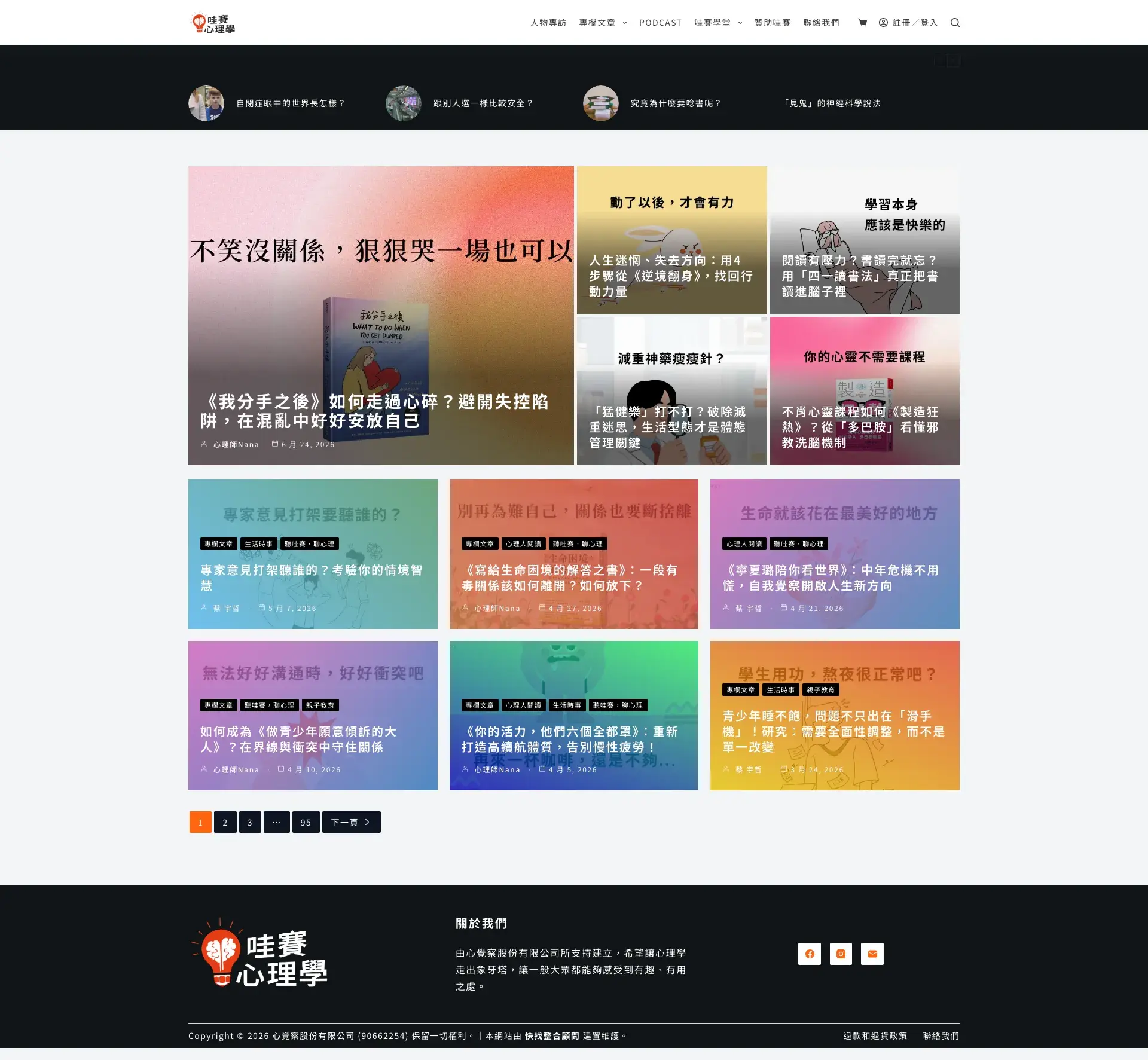Open the 閱讀有壓力？書讀完就忘？ article card
Viewport: 1148px width, 1060px height.
tap(865, 240)
